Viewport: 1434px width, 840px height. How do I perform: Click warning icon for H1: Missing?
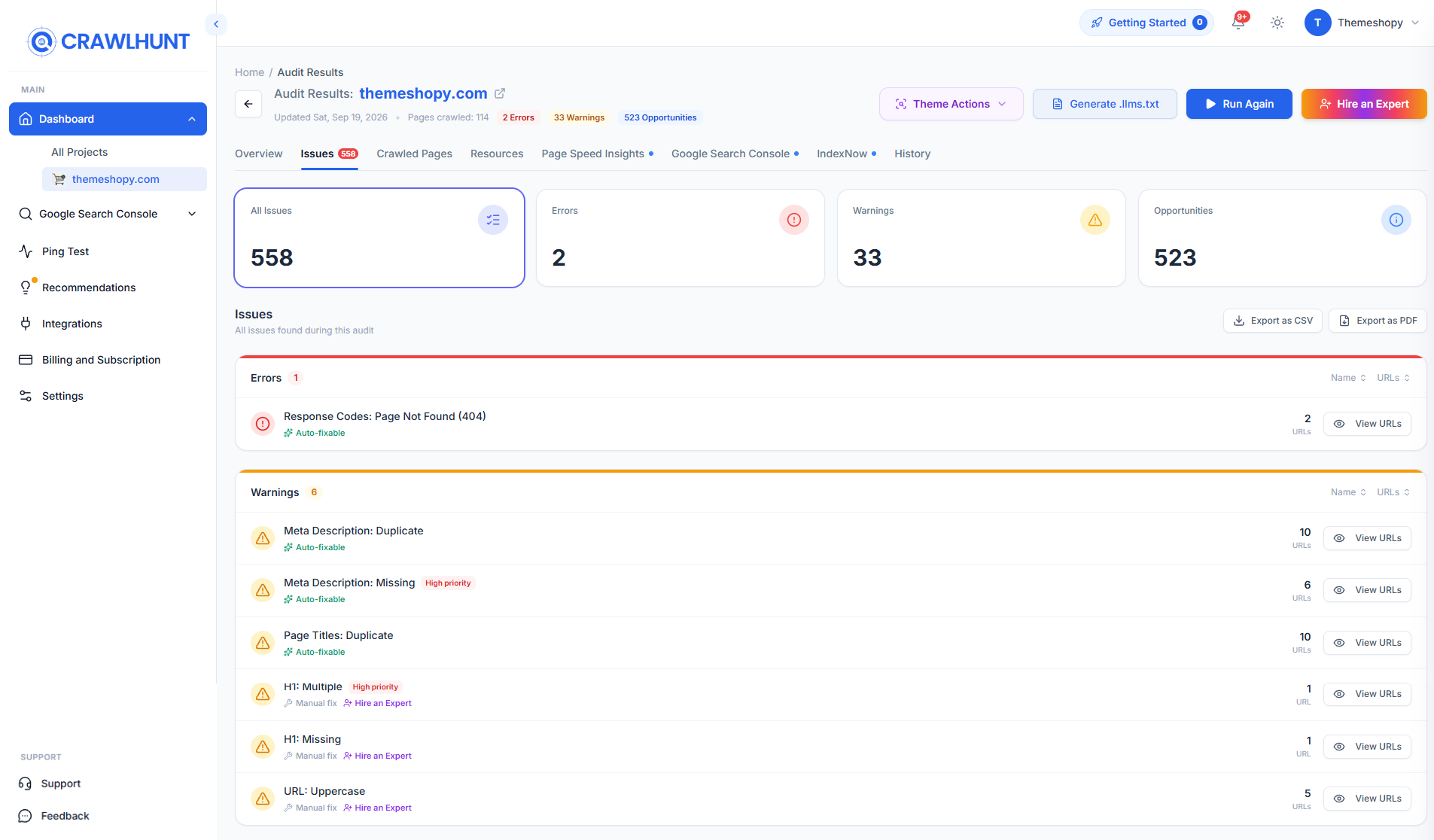click(x=263, y=747)
